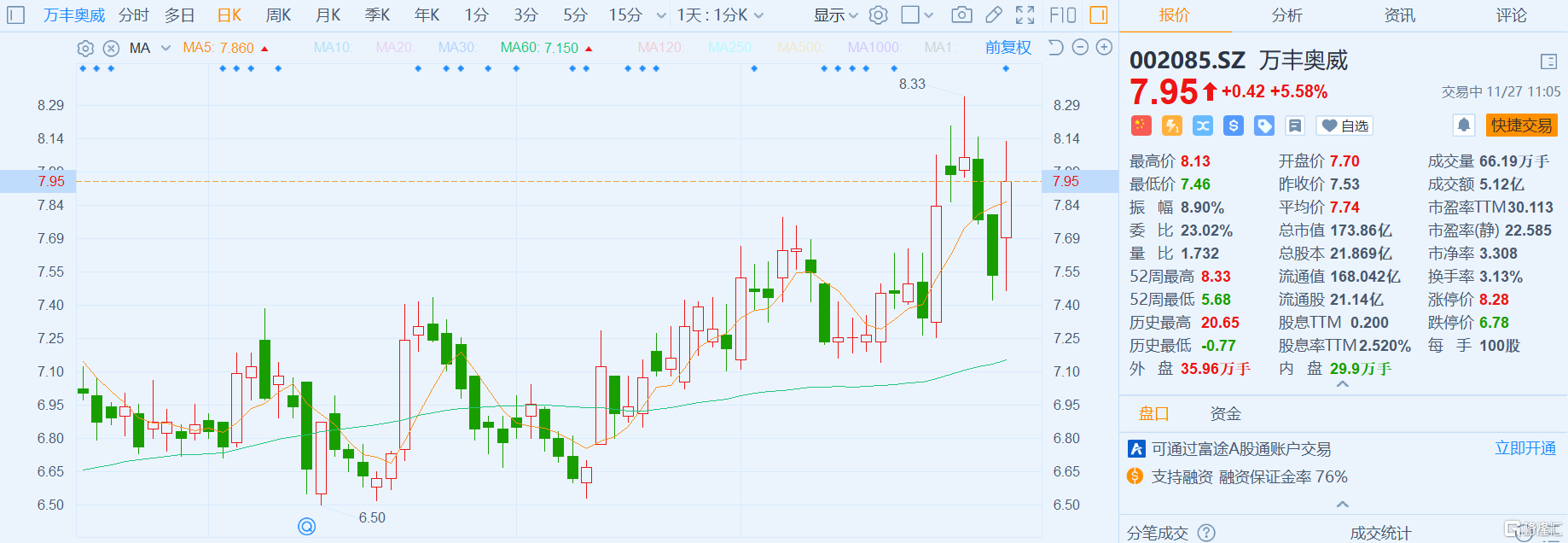Select the 季K quarterly chart
This screenshot has height=543, width=1568.
[x=378, y=15]
